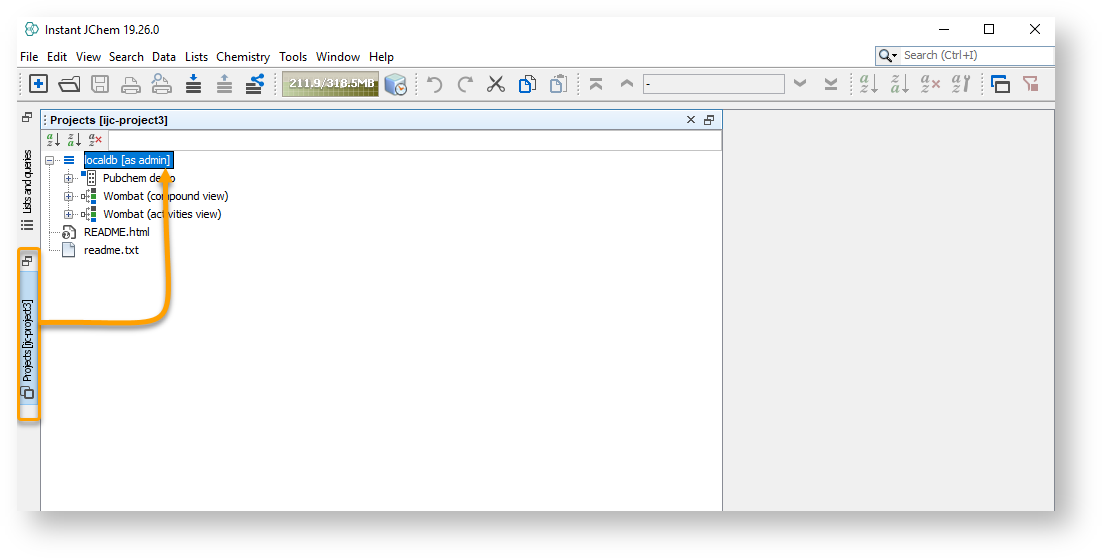Click sort ascending icon in Projects panel
Image resolution: width=1103 pixels, height=559 pixels.
click(x=54, y=140)
